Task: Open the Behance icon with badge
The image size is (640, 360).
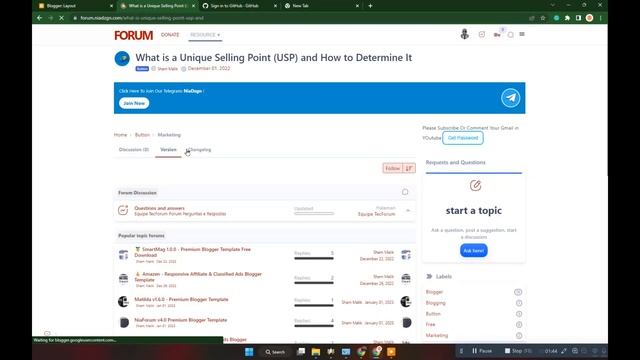Action: point(497,35)
